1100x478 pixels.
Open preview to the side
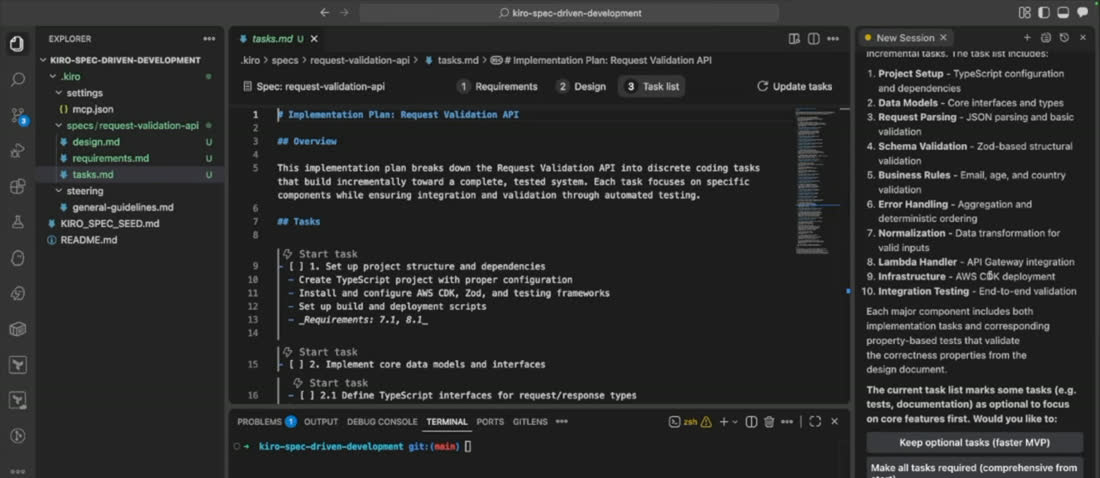pos(794,39)
